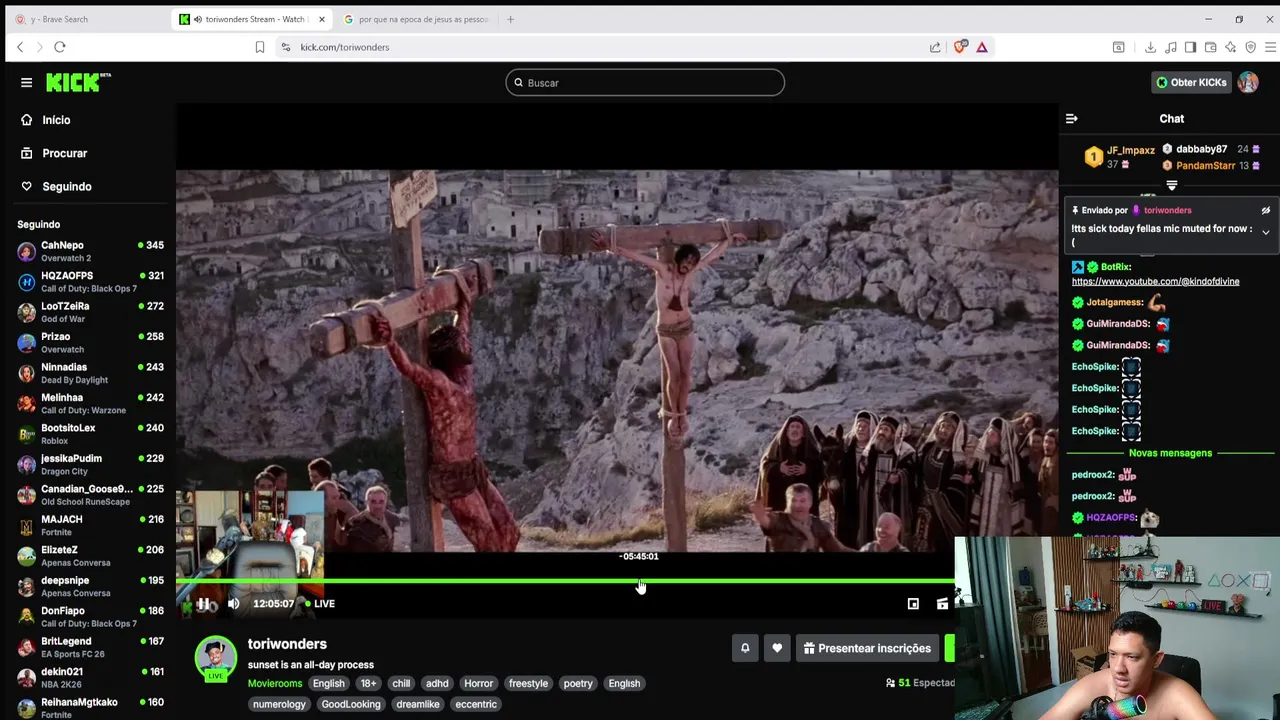Open Prizao channel in following list
The height and width of the screenshot is (720, 1280).
(x=90, y=343)
